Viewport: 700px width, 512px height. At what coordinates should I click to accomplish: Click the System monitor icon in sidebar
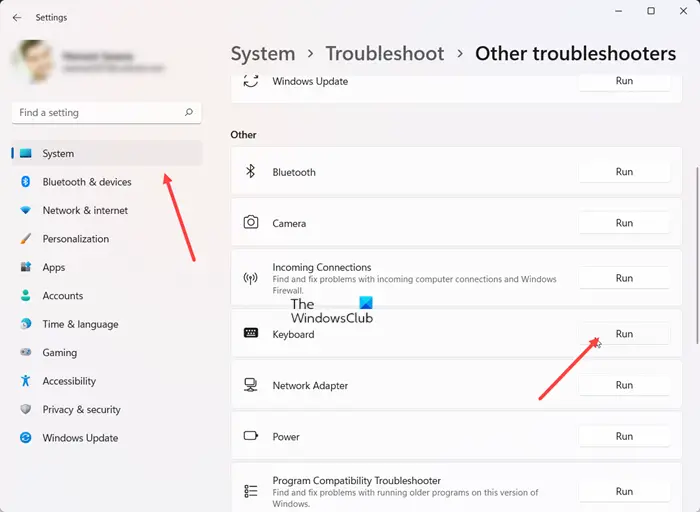point(26,154)
